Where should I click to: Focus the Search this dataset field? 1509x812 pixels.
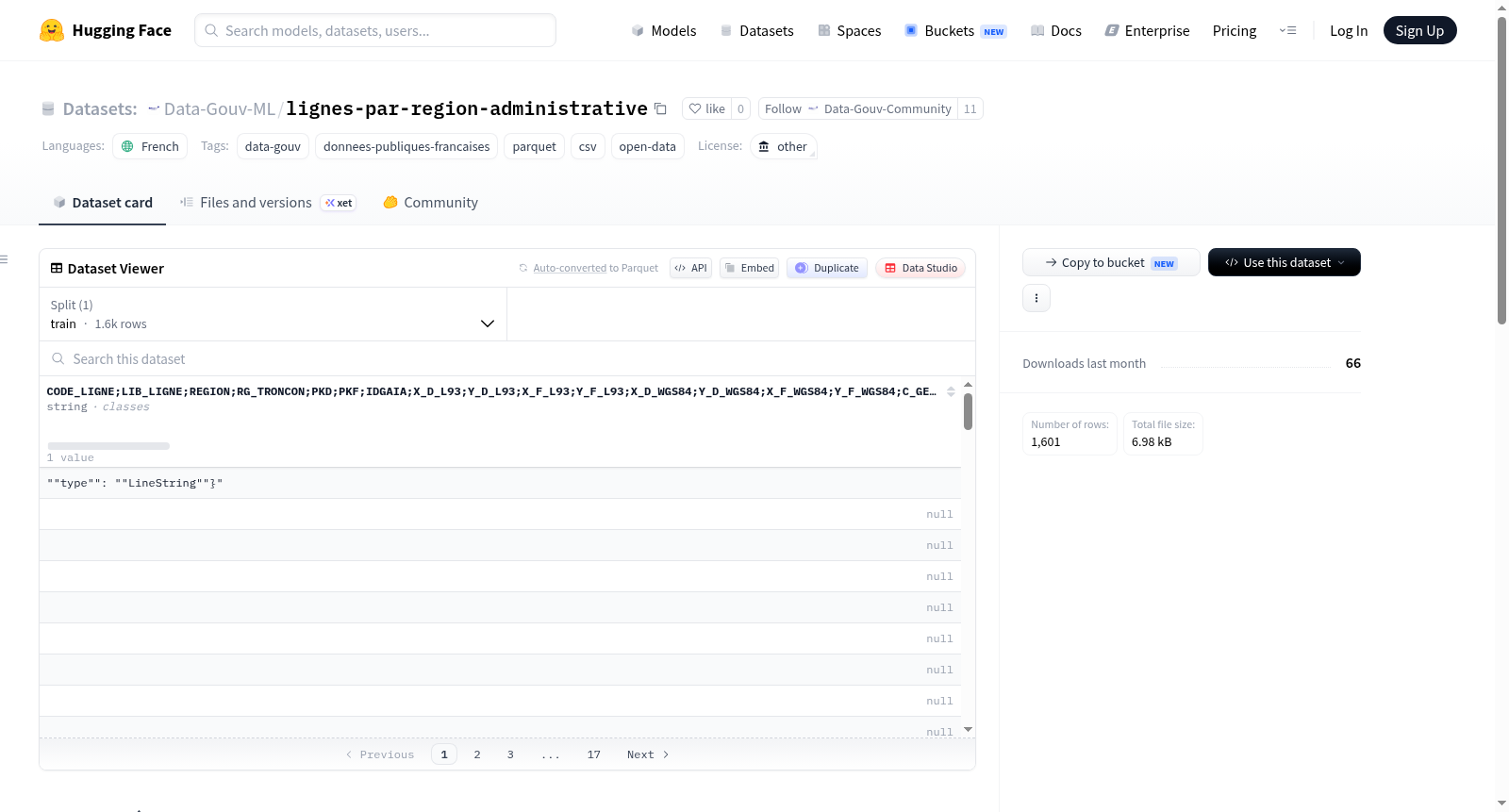click(507, 359)
